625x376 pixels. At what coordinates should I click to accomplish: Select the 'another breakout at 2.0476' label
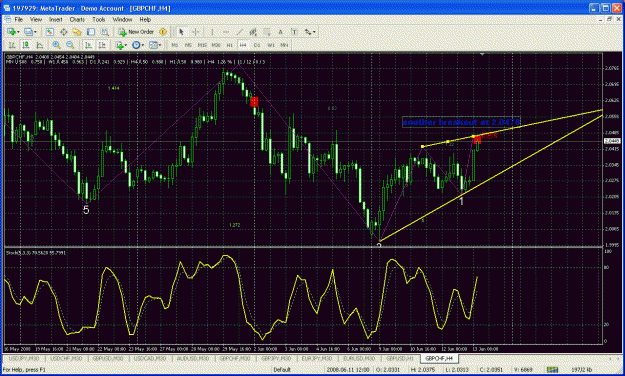461,122
